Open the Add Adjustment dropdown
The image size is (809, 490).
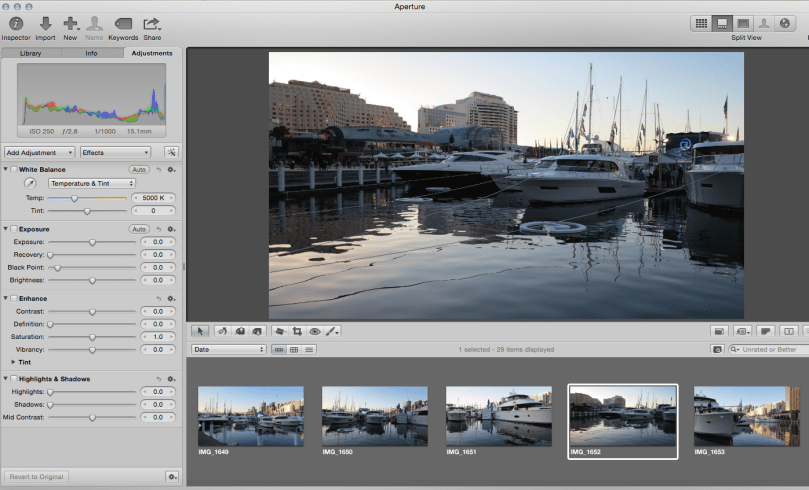coord(39,152)
